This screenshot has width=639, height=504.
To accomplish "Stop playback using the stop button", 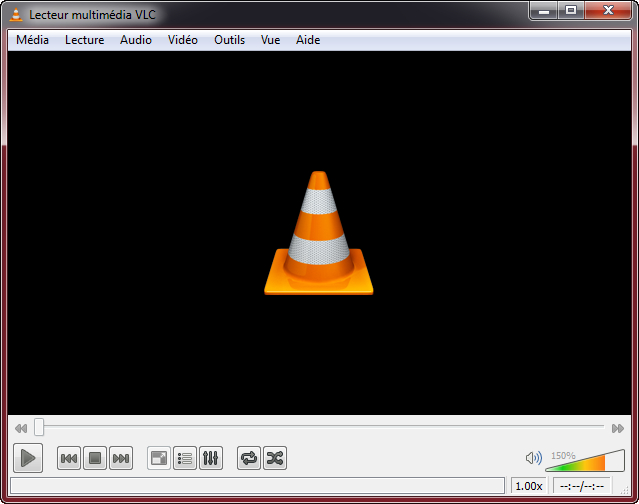I will point(95,458).
